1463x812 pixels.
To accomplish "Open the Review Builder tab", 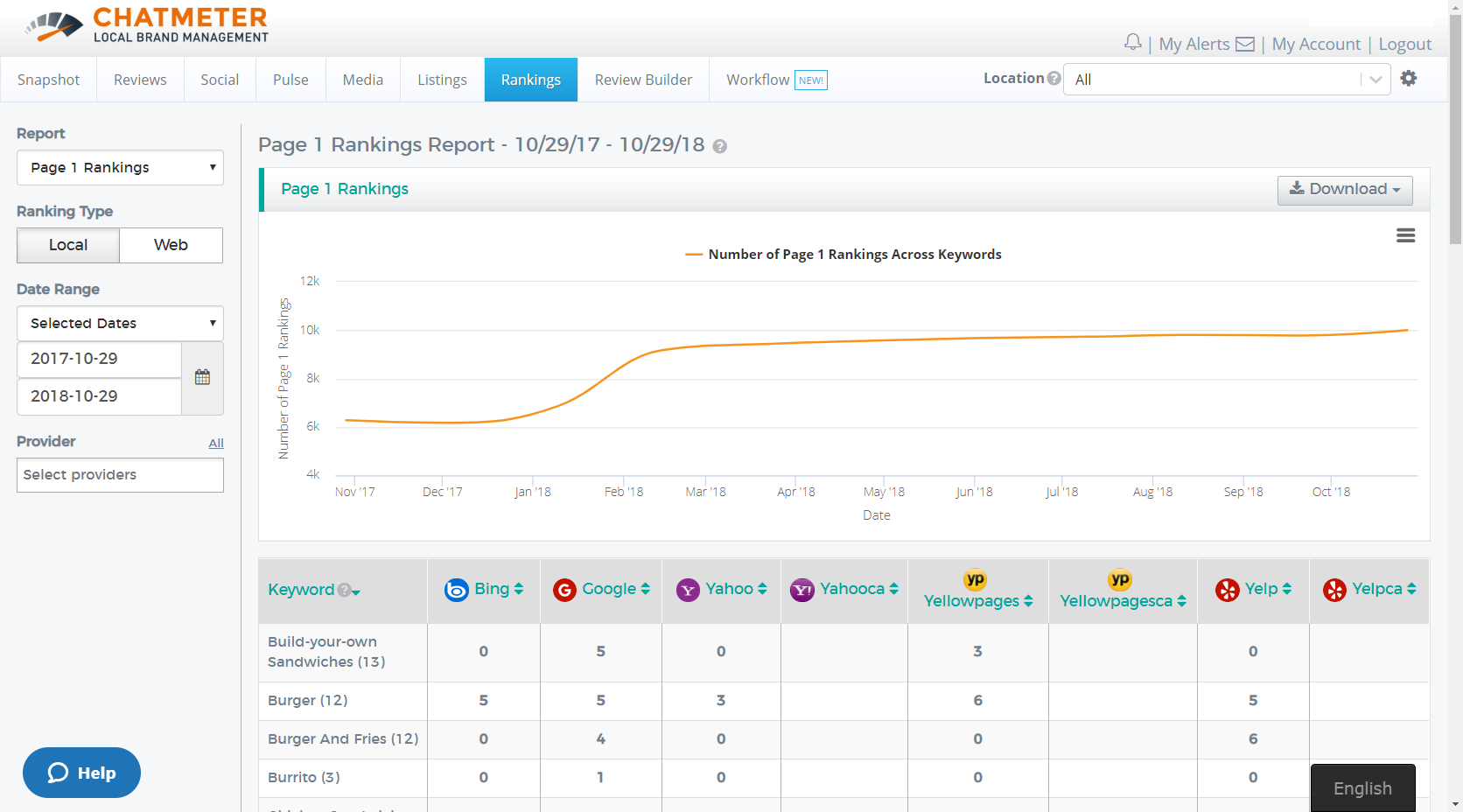I will [643, 79].
